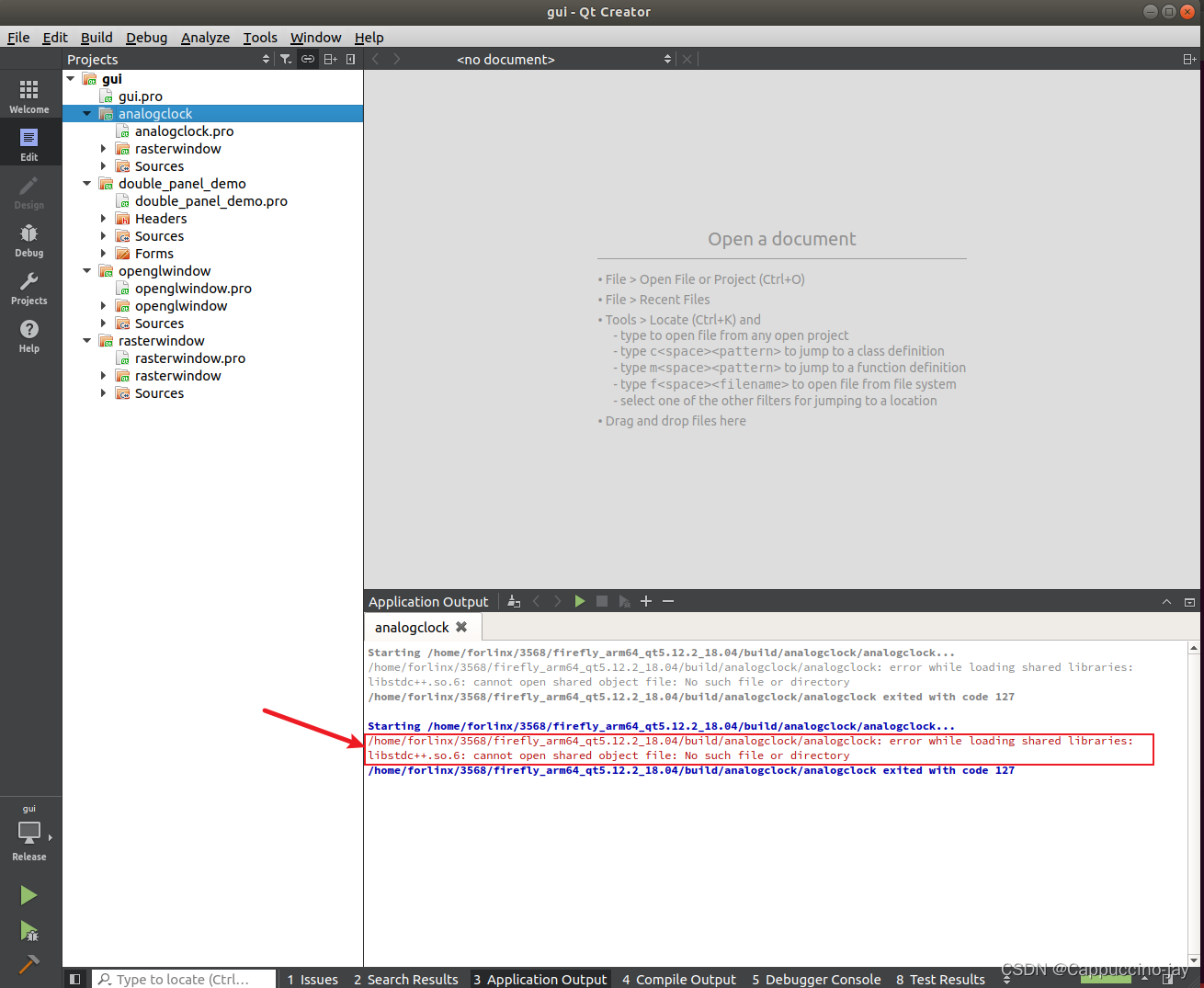Open the Edit menu
Viewport: 1204px width, 988px height.
point(55,38)
